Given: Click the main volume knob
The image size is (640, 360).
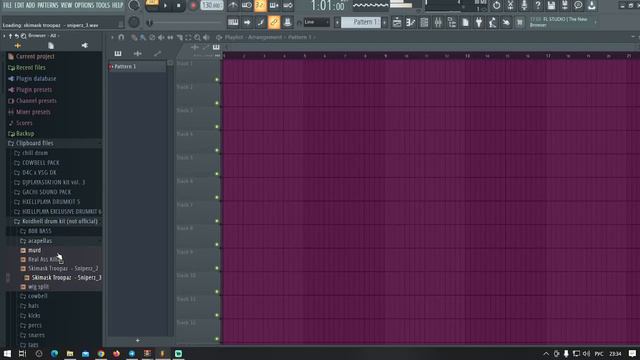Looking at the screenshot, I should pos(133,5).
